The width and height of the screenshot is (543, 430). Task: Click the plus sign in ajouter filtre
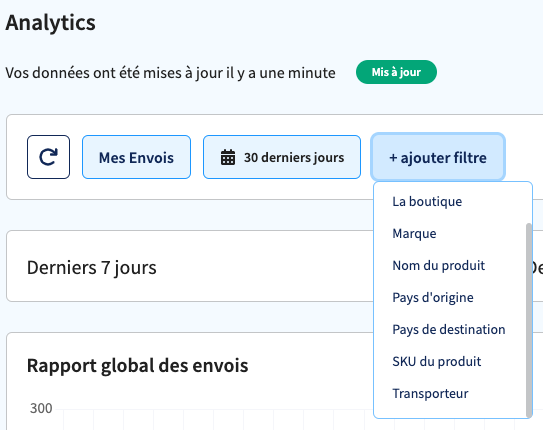coord(393,158)
